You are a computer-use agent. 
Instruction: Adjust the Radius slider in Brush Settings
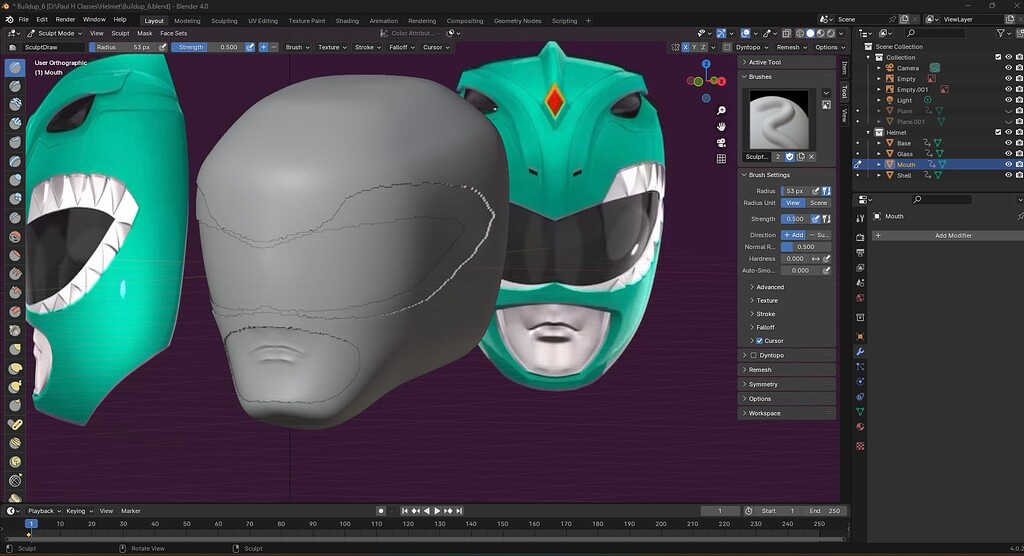tap(795, 191)
